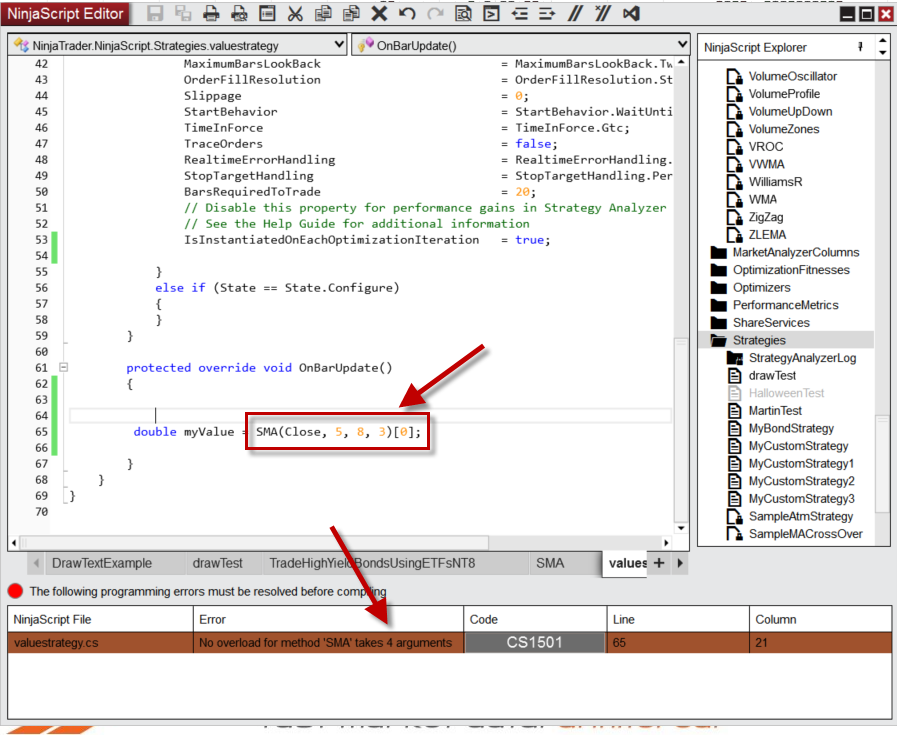
Task: Click the NinjaScript File column header
Action: point(101,619)
